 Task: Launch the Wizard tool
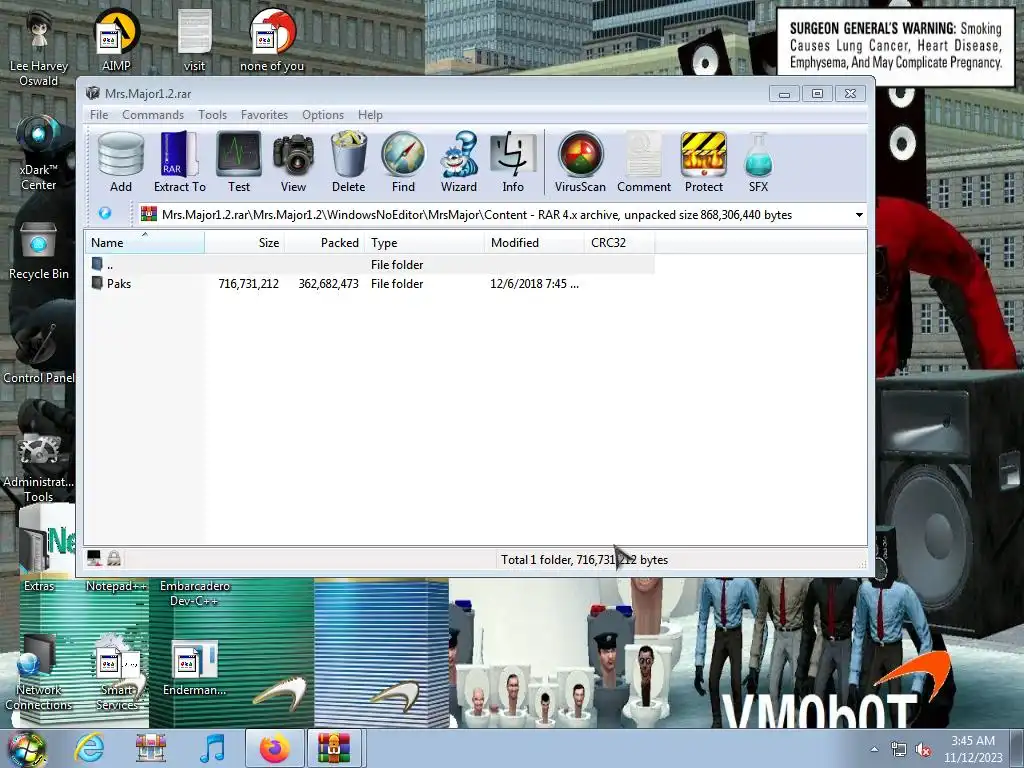point(458,162)
